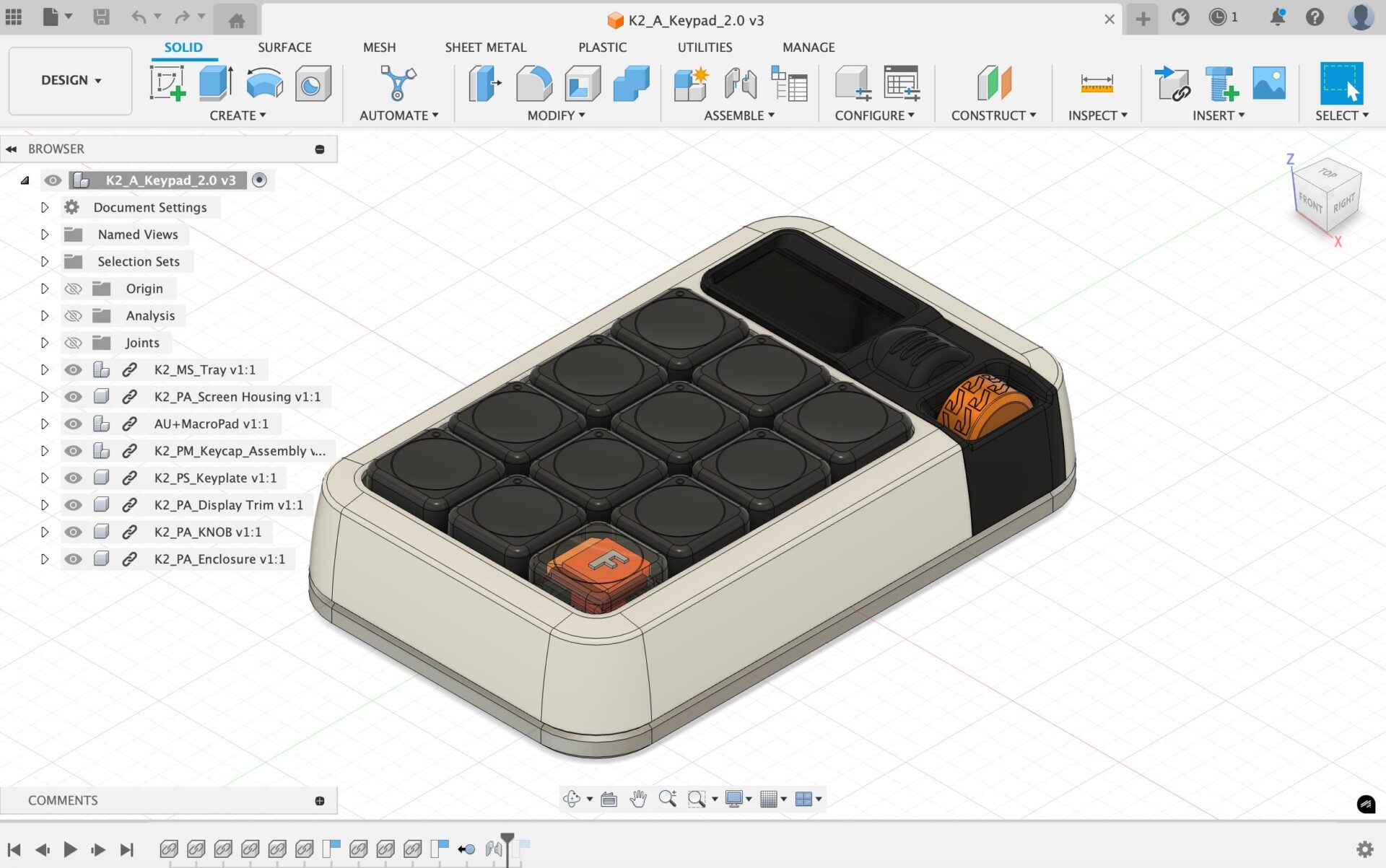Open the MANAGE ribbon tab
Screen dimensions: 1386x868
(808, 47)
